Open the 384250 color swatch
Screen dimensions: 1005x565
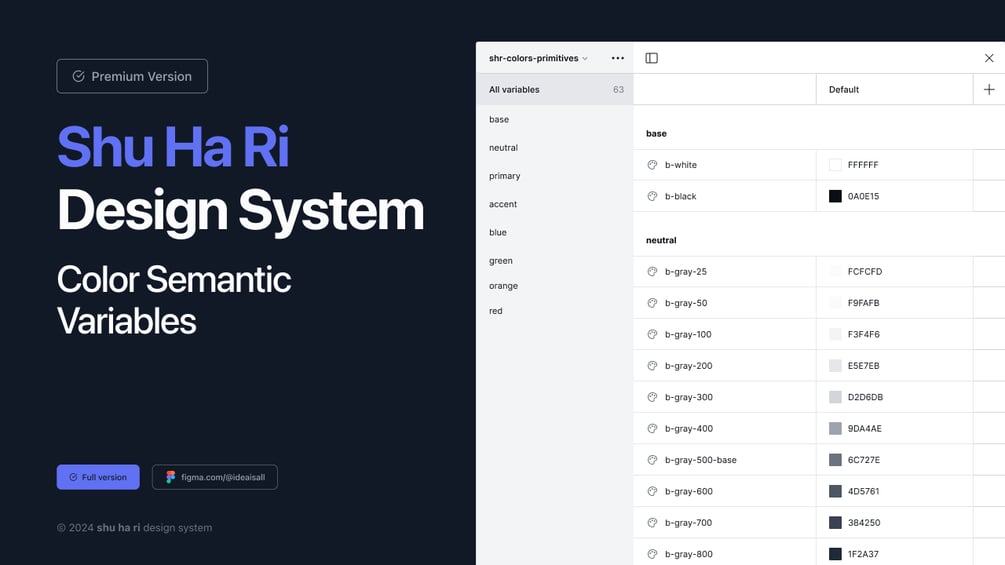click(835, 523)
